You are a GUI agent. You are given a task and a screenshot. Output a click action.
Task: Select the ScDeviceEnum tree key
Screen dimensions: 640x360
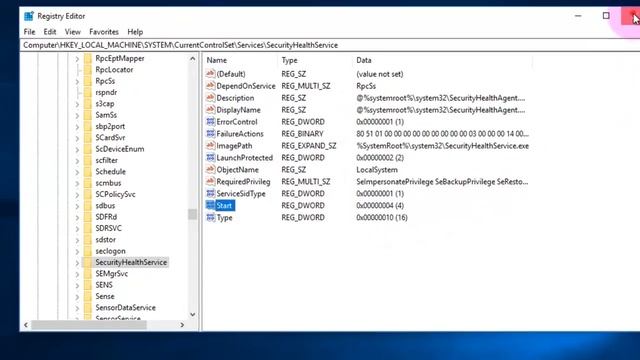click(x=120, y=149)
